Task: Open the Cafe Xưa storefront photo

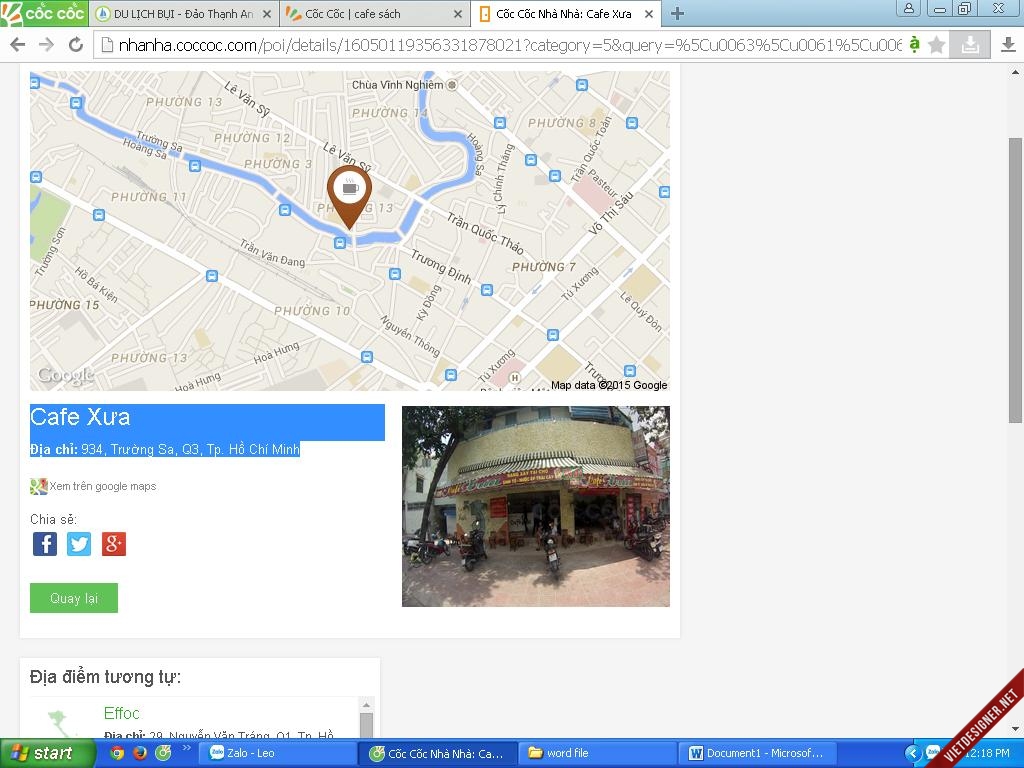Action: coord(536,506)
